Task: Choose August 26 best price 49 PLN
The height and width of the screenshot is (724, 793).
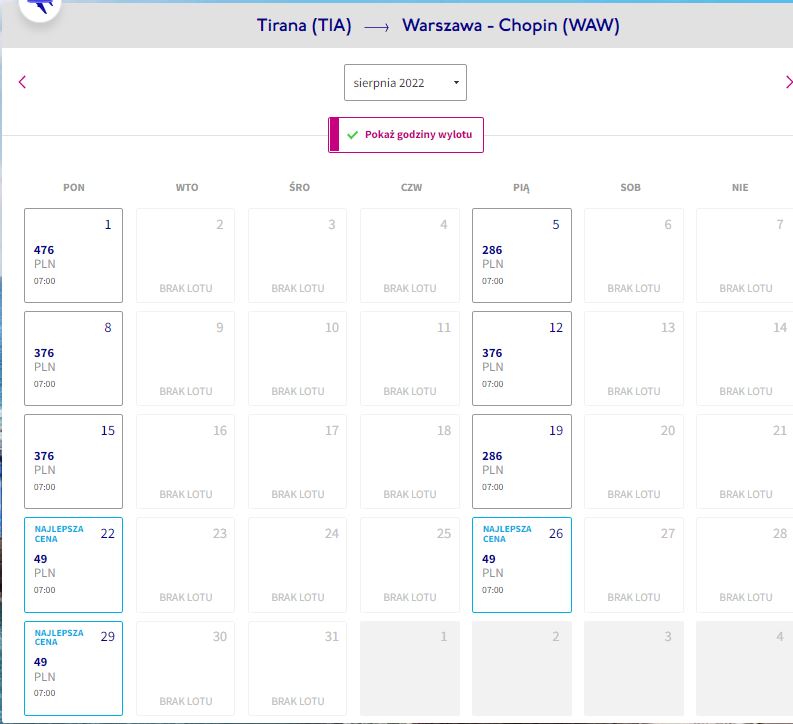Action: [x=521, y=565]
